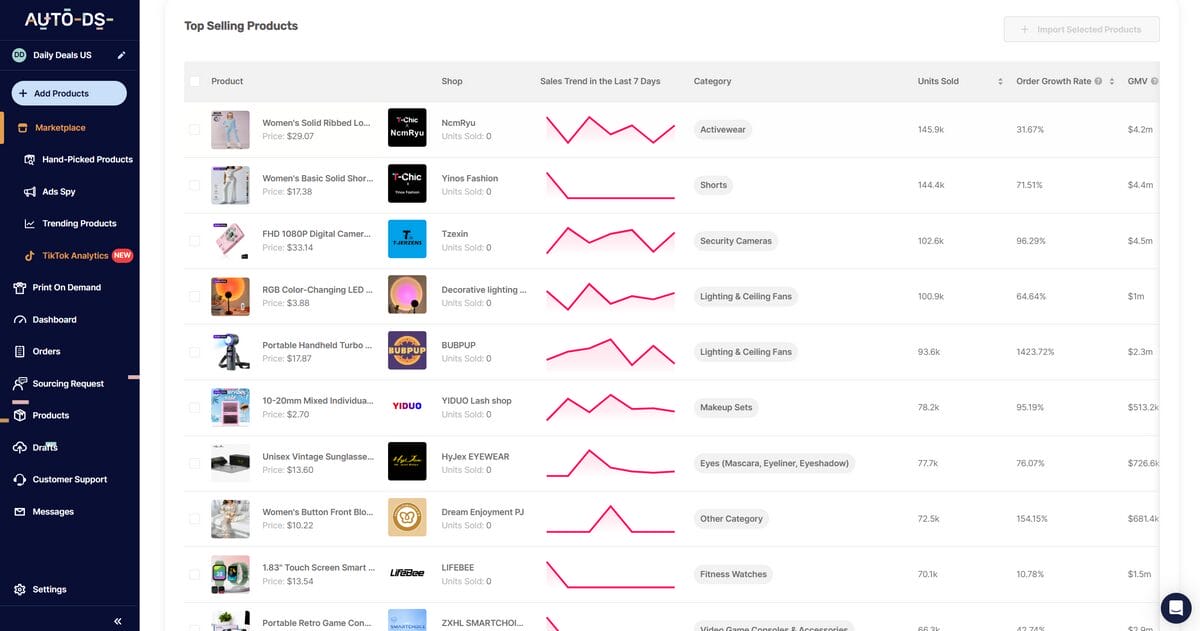Screen dimensions: 1200x631
Task: Click the YIDUO Lash shop logo
Action: (407, 407)
